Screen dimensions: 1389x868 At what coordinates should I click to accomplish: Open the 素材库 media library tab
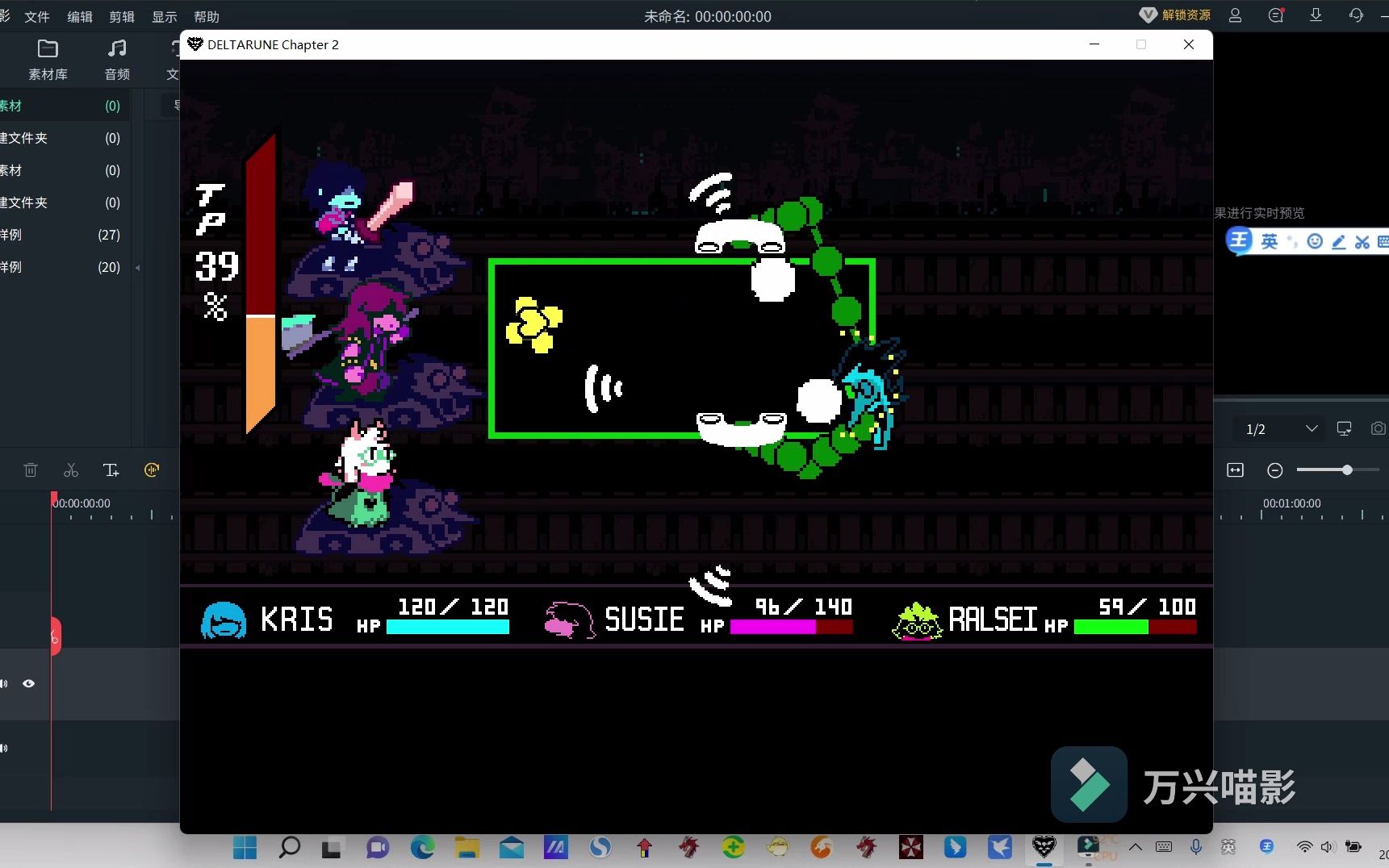click(x=48, y=60)
